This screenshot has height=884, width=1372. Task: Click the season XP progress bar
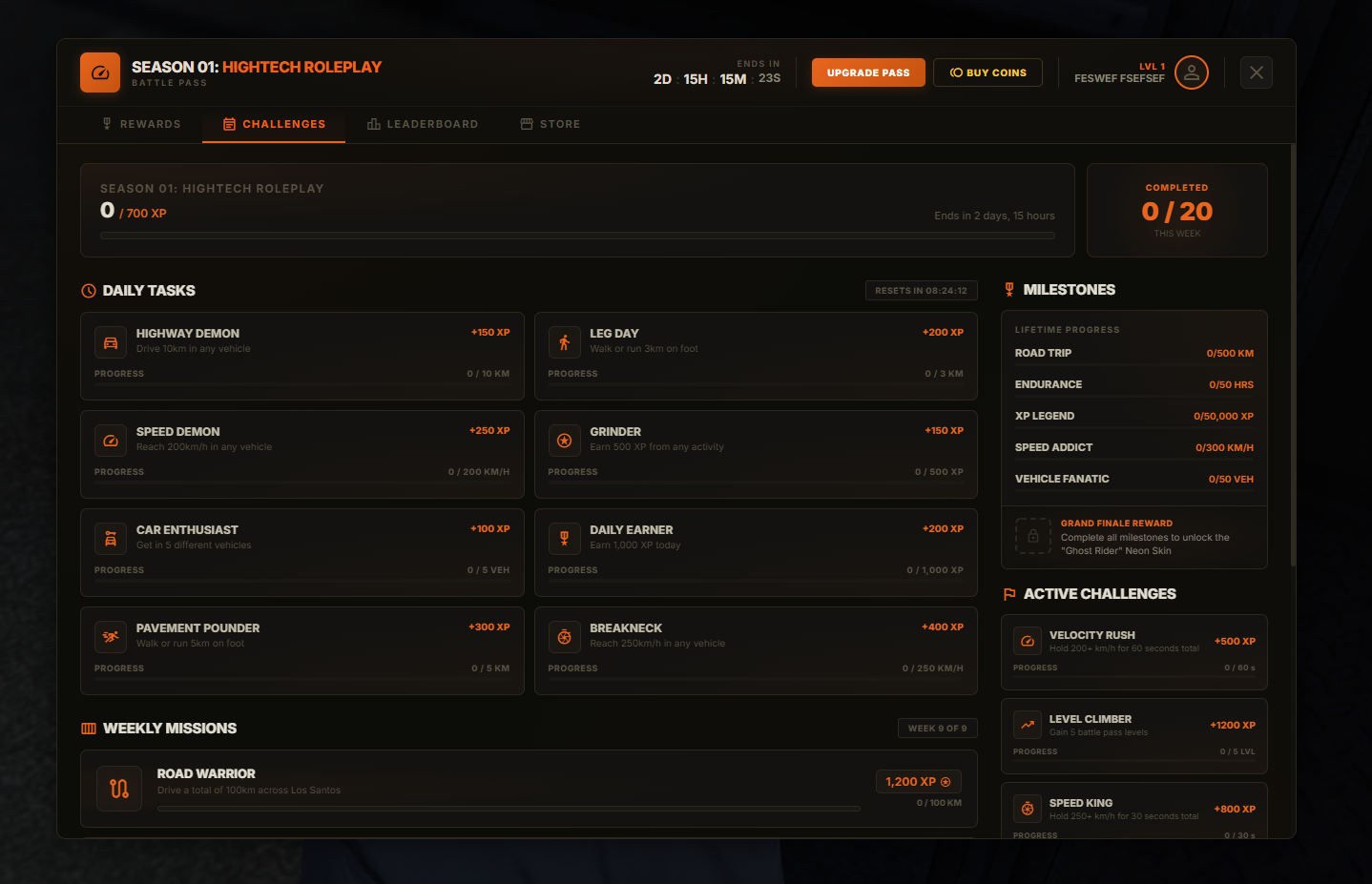[x=577, y=236]
